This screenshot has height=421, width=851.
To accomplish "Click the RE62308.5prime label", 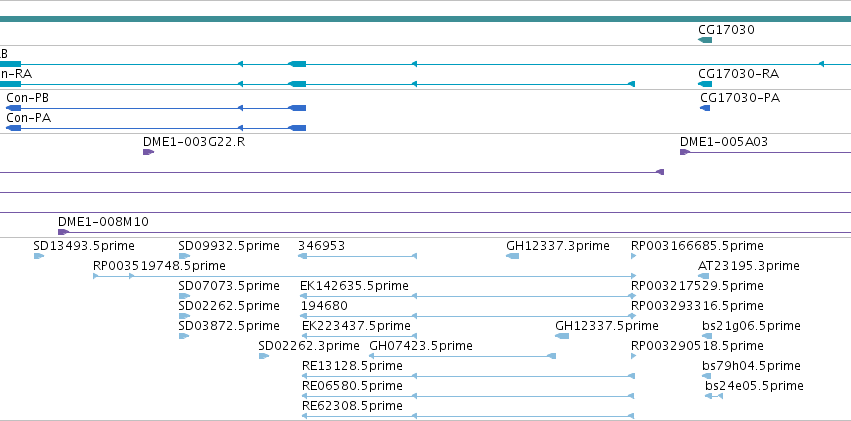I will coord(352,406).
